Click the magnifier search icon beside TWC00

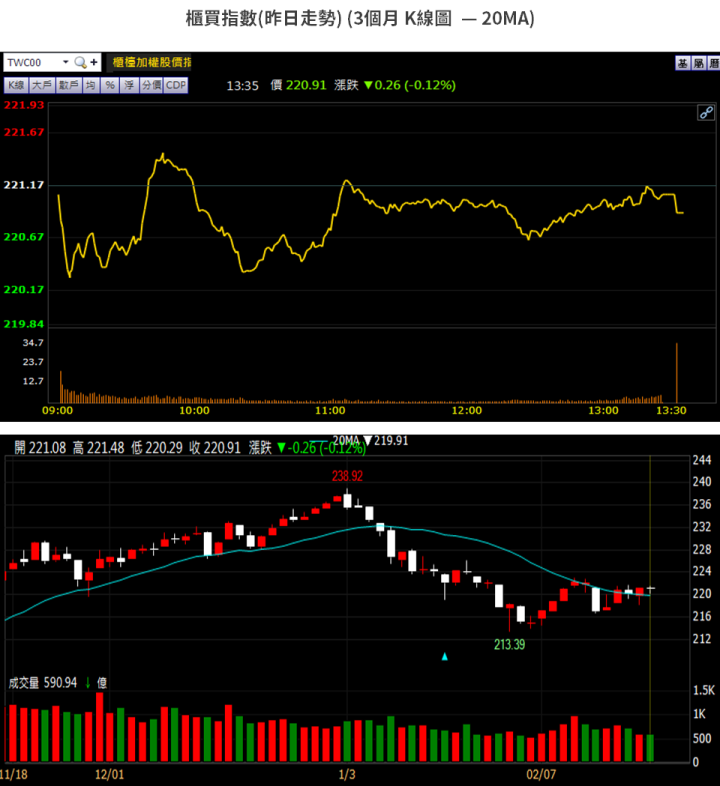[80, 62]
